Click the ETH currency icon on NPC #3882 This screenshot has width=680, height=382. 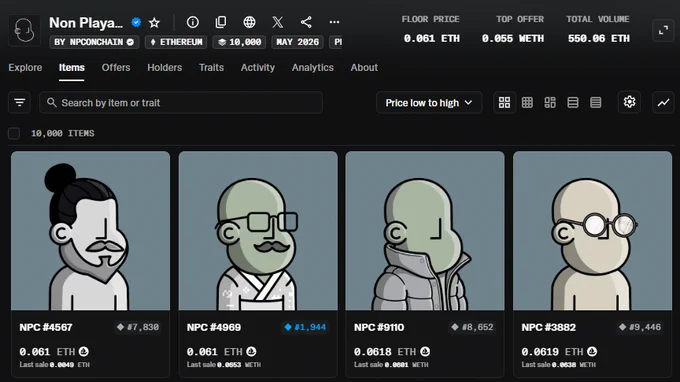(x=592, y=351)
